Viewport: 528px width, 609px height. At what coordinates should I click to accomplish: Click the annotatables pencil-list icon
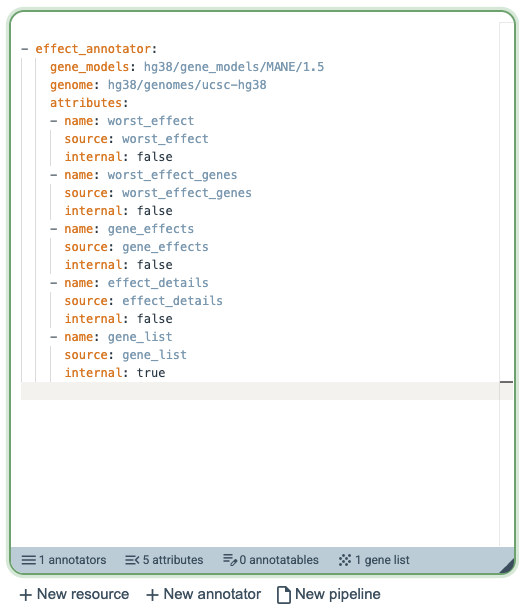tap(230, 560)
